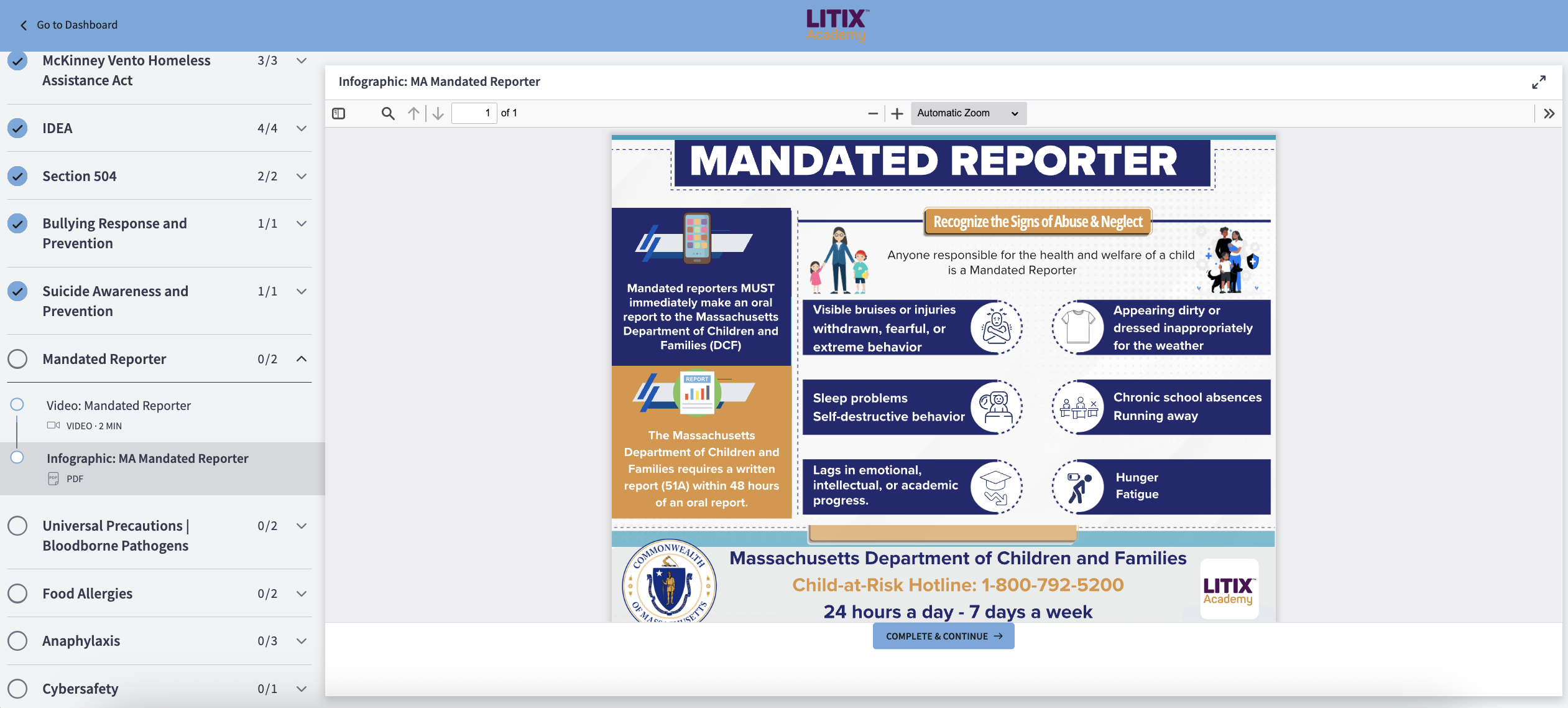Open the PDF find search icon
1568x708 pixels.
388,113
